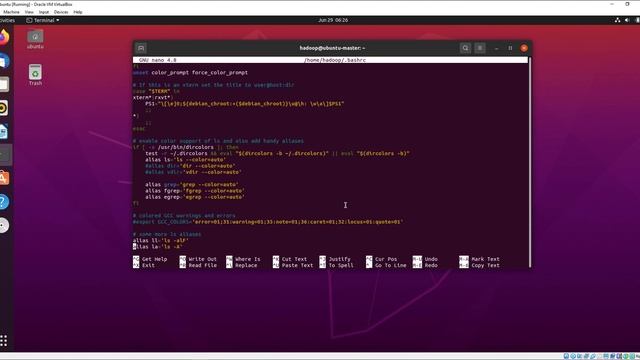Click nano's Where Is shortcut label
This screenshot has width=640, height=360.
[247, 259]
